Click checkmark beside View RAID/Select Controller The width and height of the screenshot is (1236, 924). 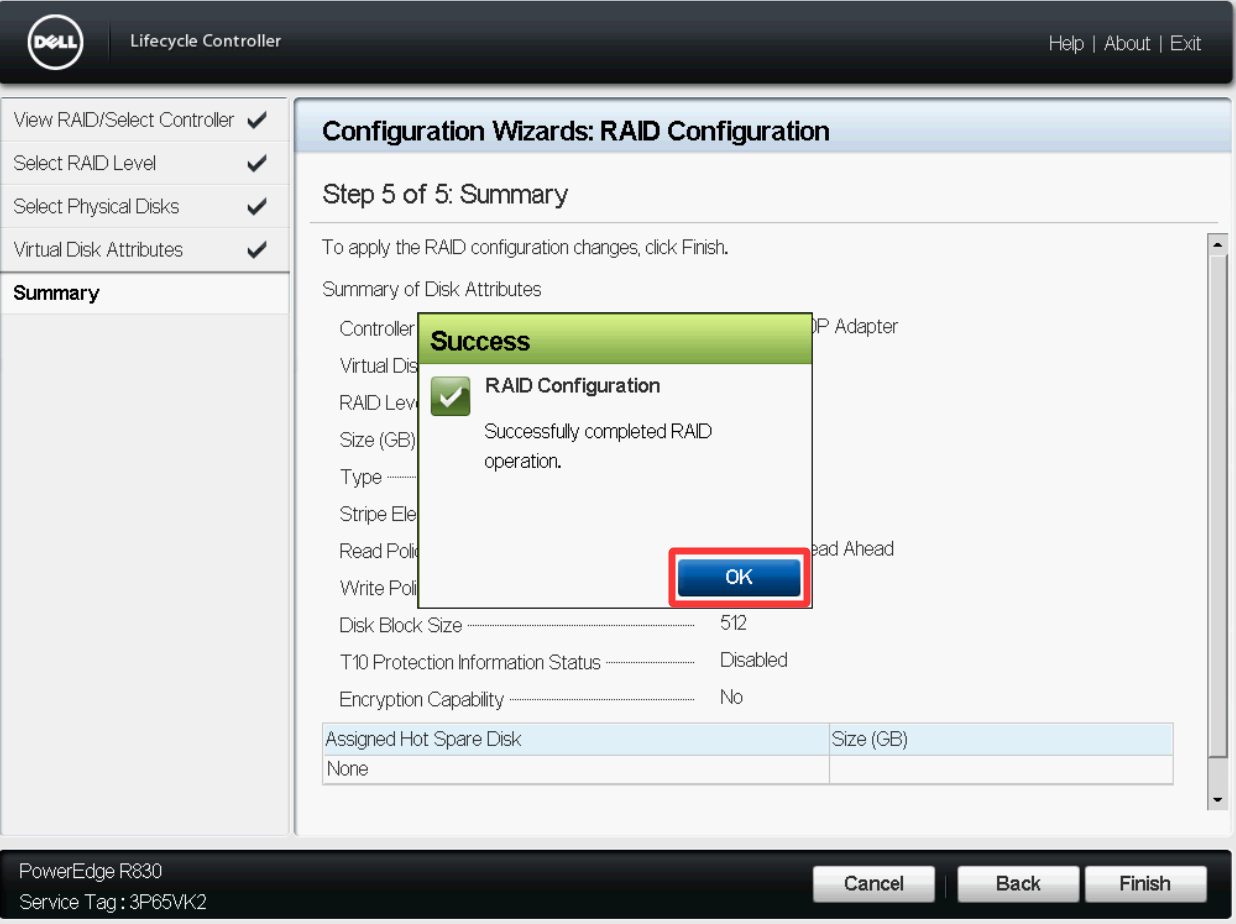pyautogui.click(x=257, y=120)
